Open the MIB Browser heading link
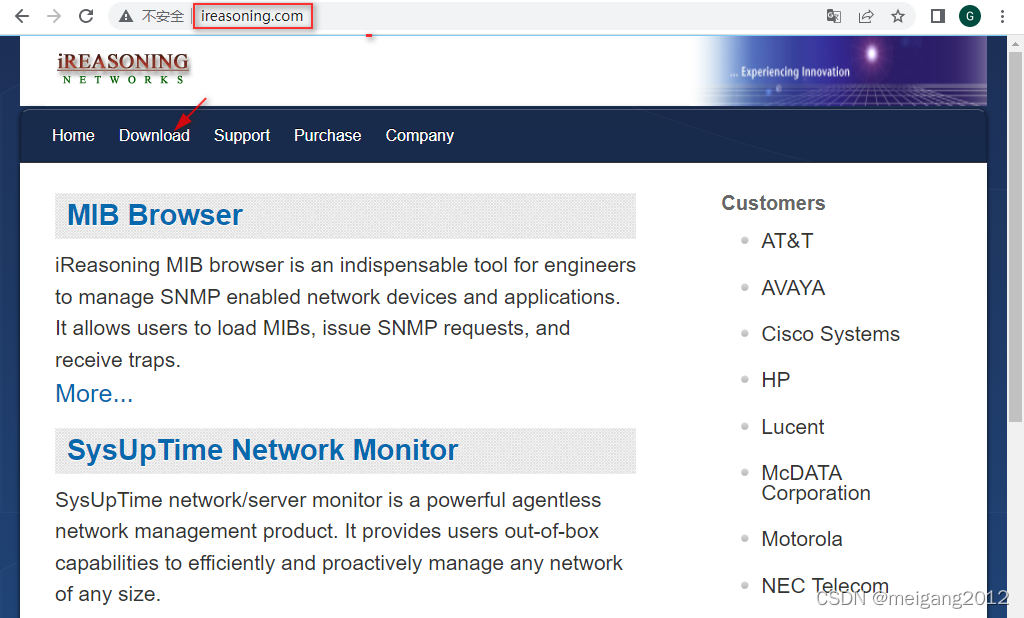Viewport: 1024px width, 618px height. (155, 215)
